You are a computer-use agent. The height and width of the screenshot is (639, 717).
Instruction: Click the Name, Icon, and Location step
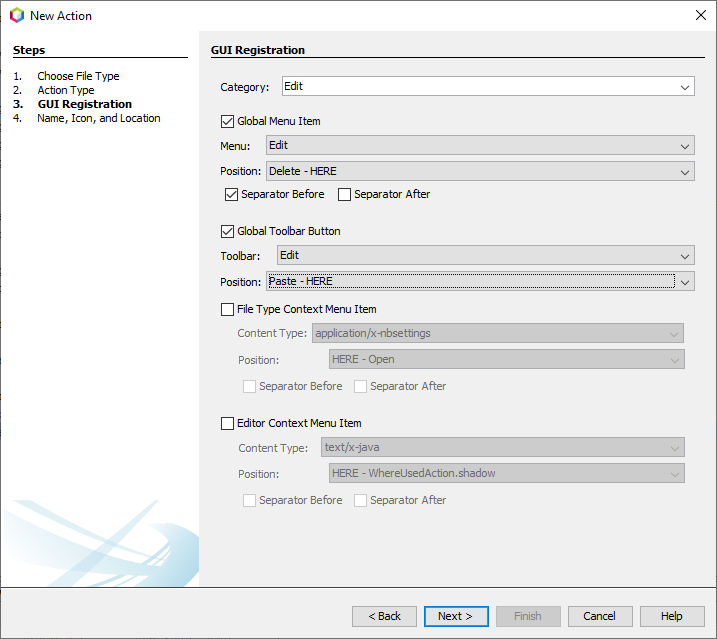coord(98,118)
